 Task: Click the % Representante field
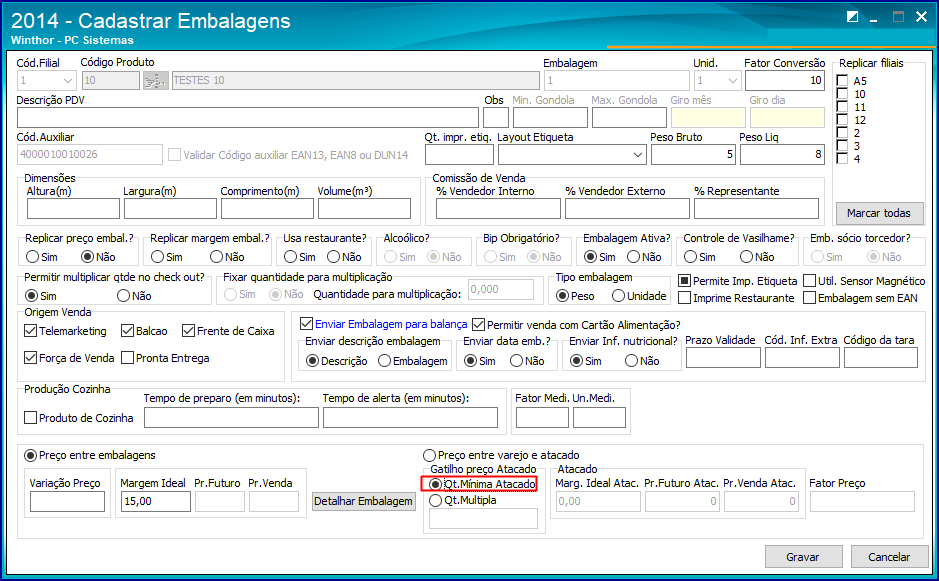pos(756,208)
